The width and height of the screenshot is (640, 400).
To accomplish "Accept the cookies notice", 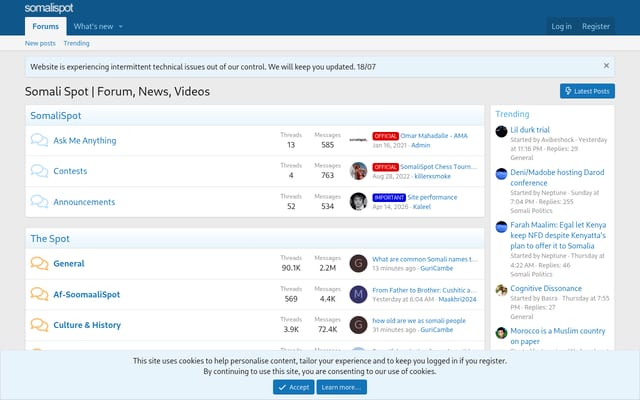I will coord(293,387).
